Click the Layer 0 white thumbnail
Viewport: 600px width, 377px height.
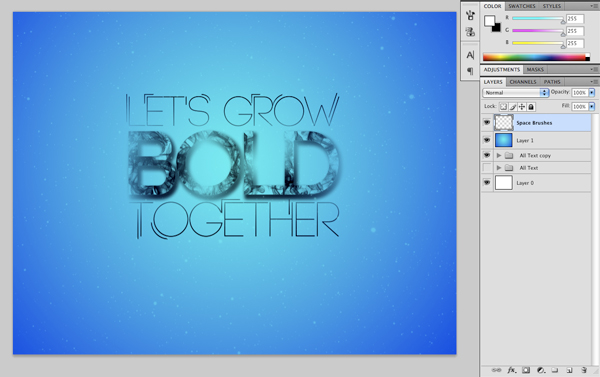504,183
